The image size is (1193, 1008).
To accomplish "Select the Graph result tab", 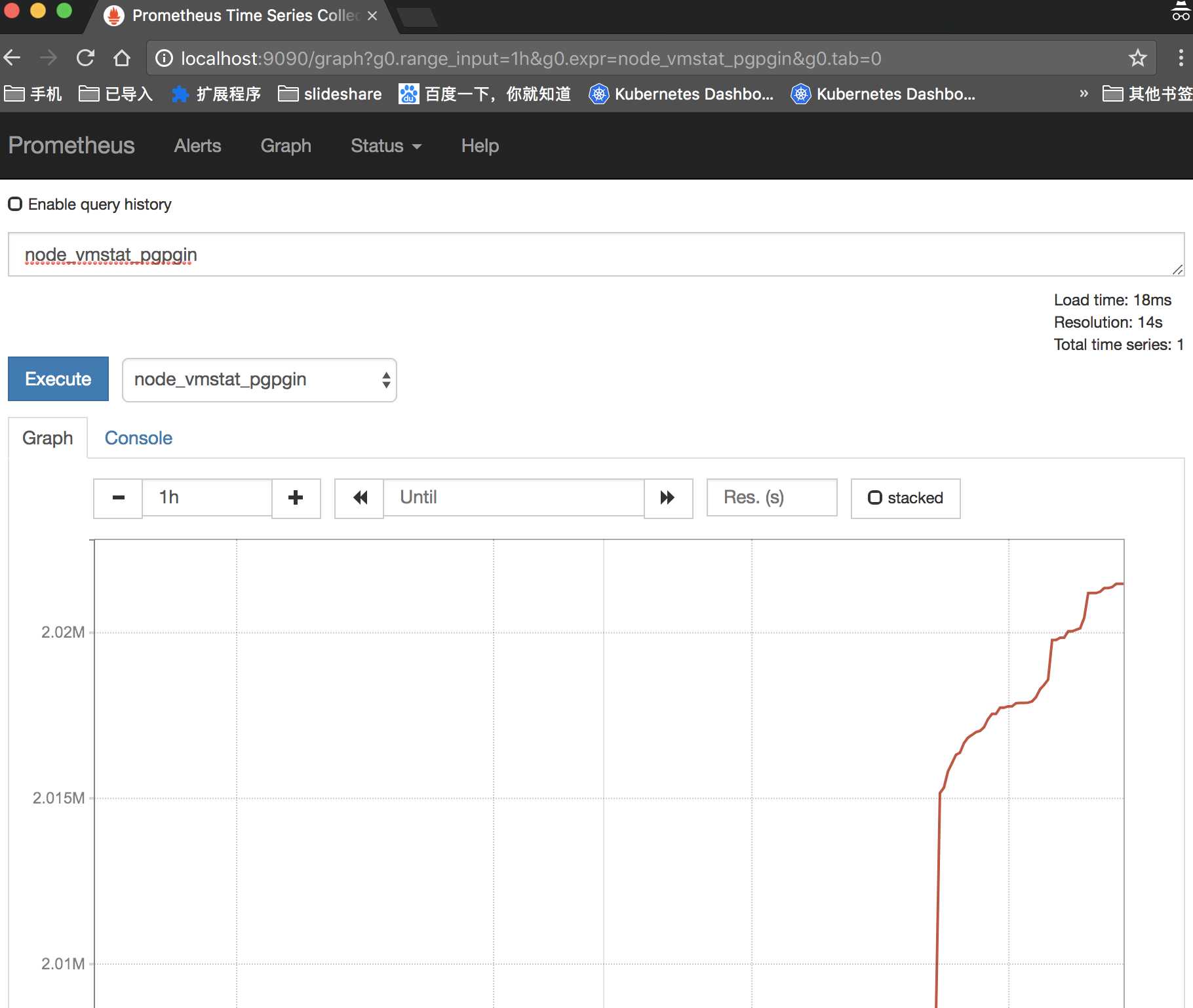I will (47, 438).
